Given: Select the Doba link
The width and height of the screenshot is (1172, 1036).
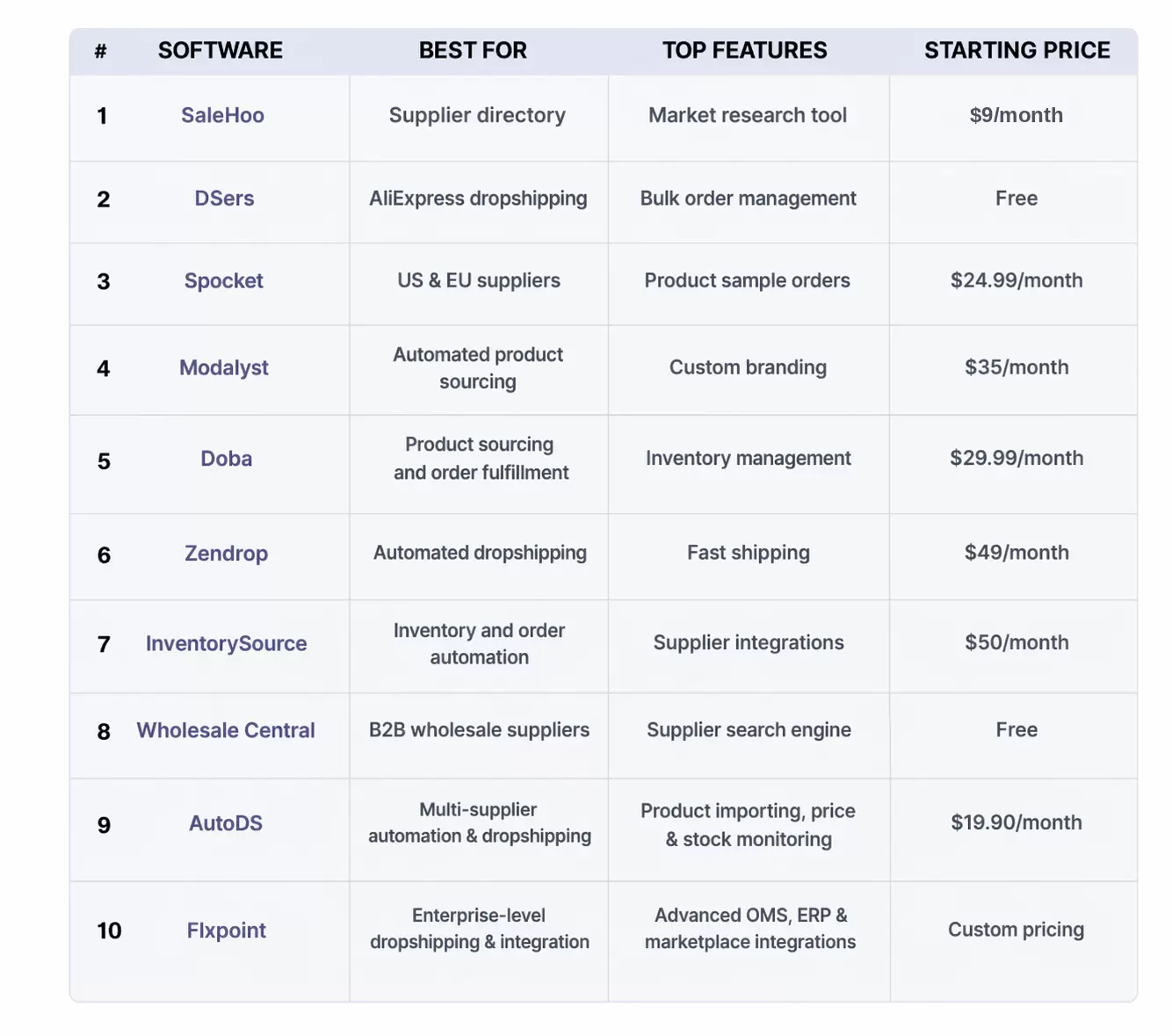Looking at the screenshot, I should pyautogui.click(x=226, y=459).
